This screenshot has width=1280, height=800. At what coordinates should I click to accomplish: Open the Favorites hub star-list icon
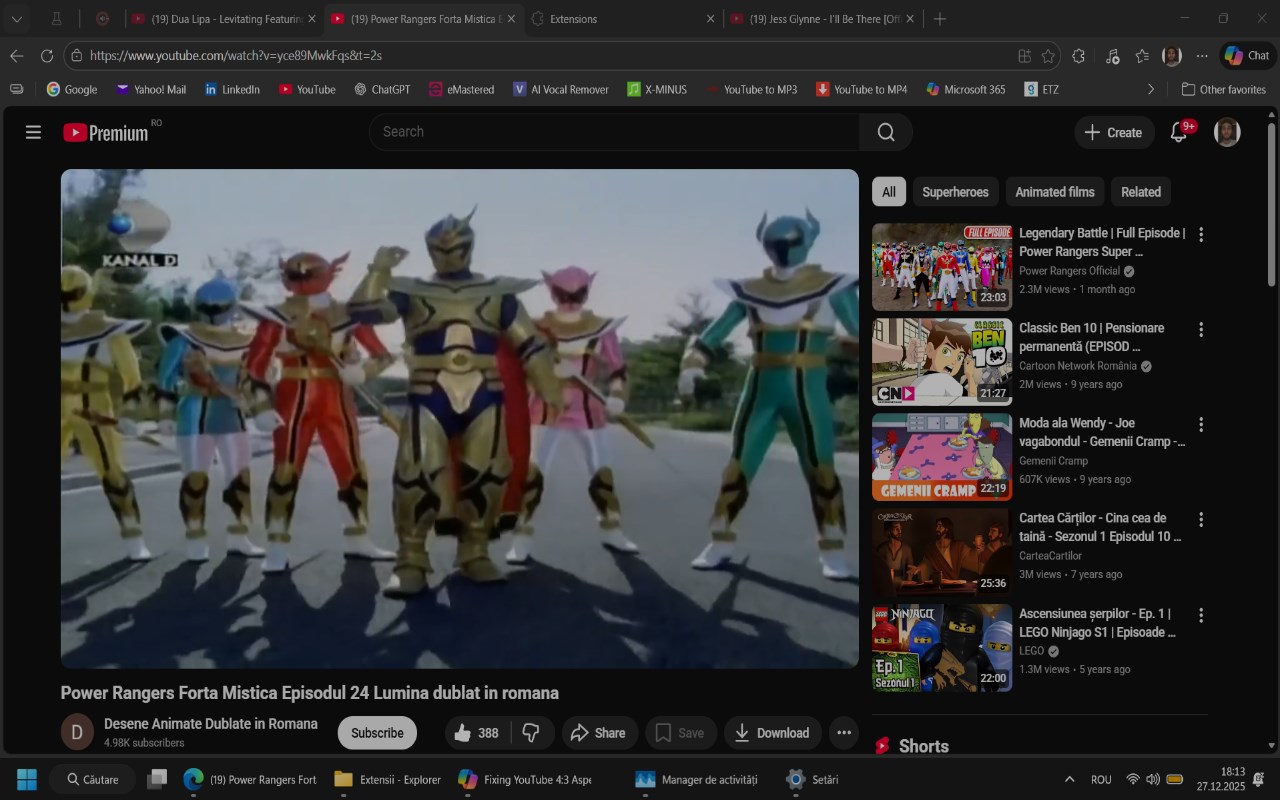pos(1142,56)
